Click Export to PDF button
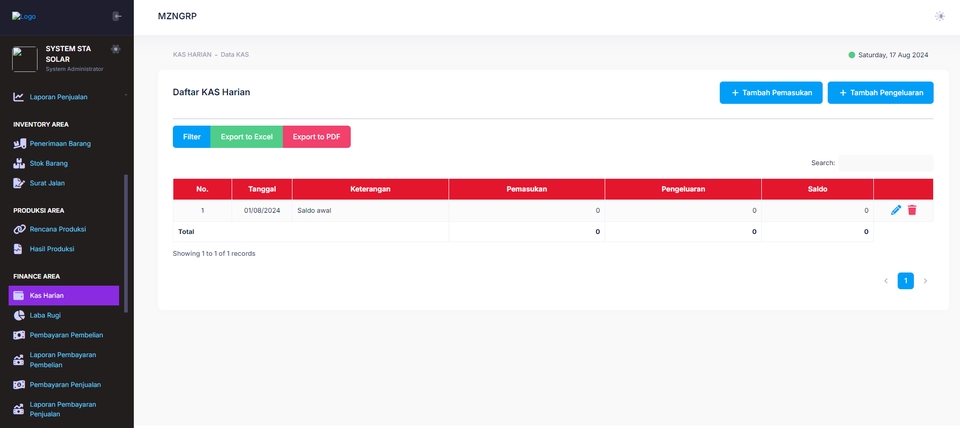The image size is (960, 428). [317, 137]
